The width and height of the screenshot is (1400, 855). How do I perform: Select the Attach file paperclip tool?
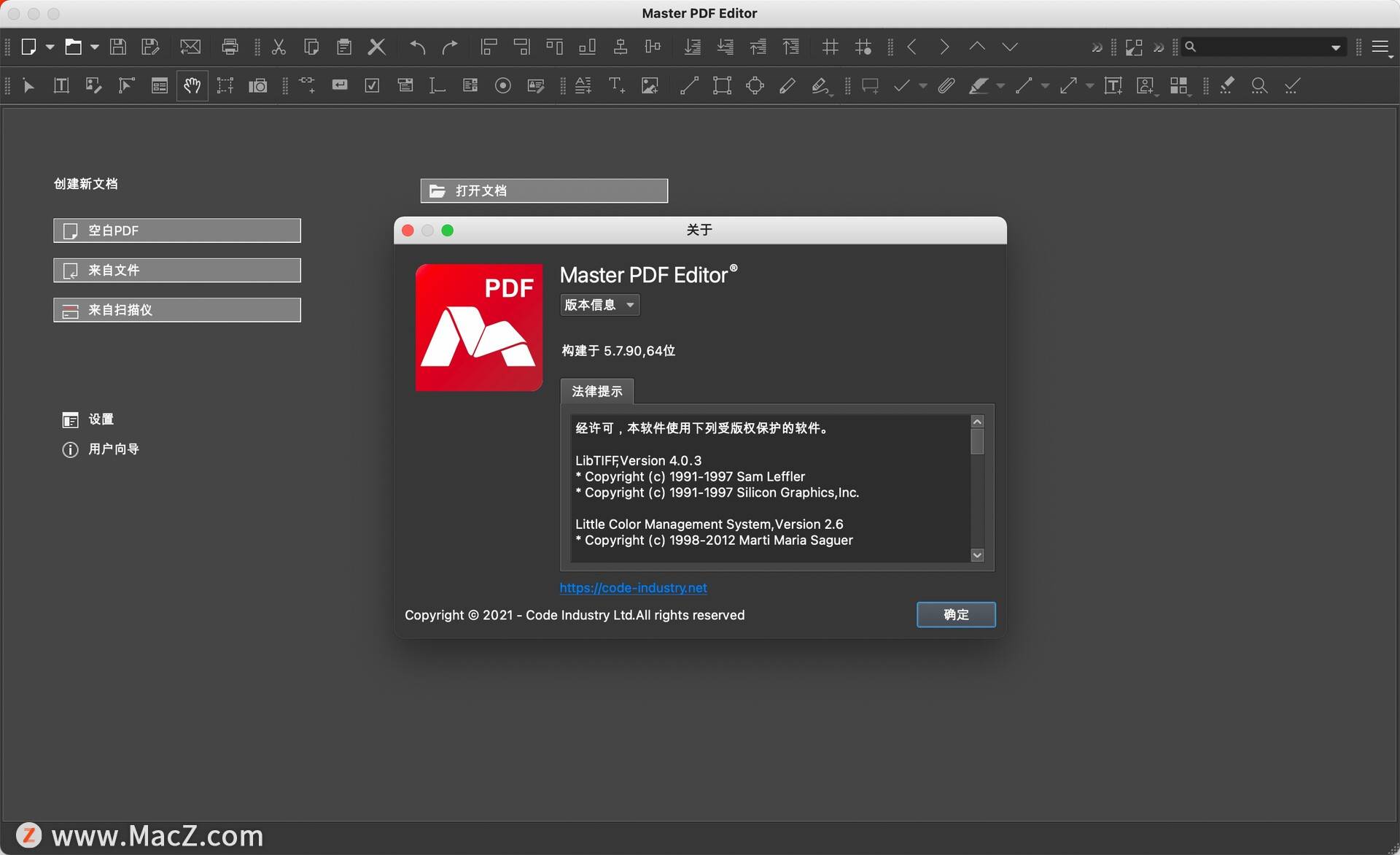[x=946, y=85]
